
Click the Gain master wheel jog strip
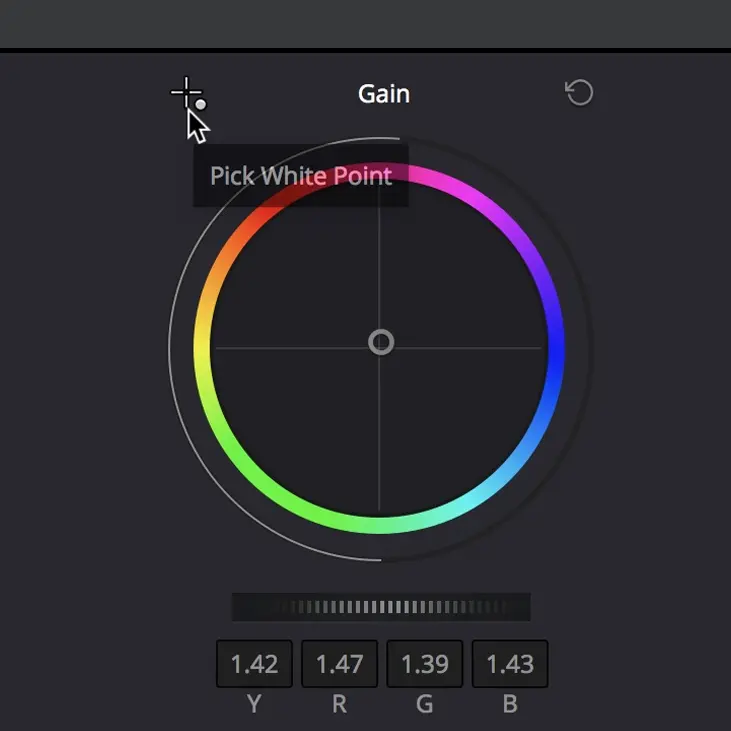[381, 607]
